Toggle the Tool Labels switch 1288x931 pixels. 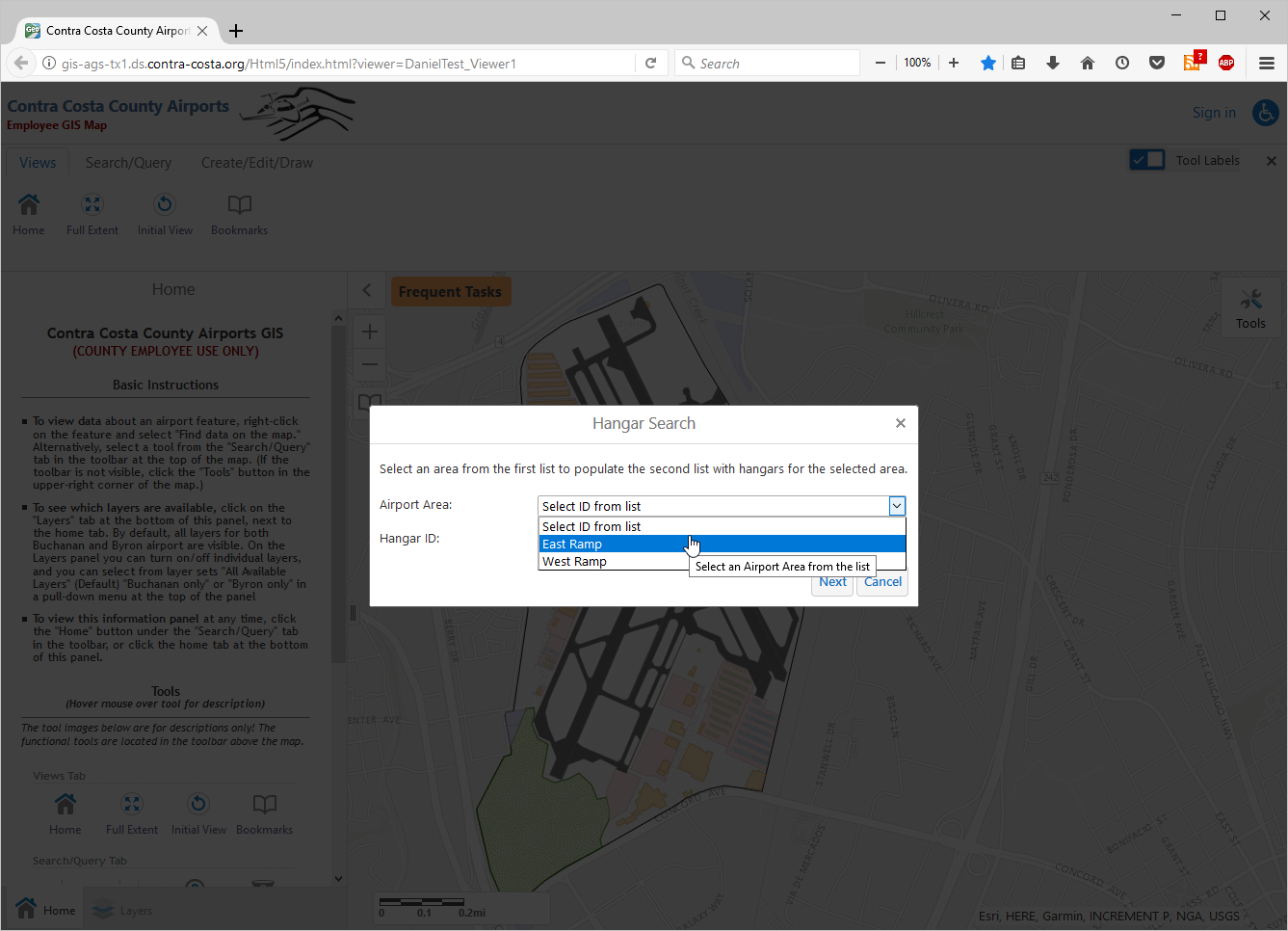[x=1147, y=160]
